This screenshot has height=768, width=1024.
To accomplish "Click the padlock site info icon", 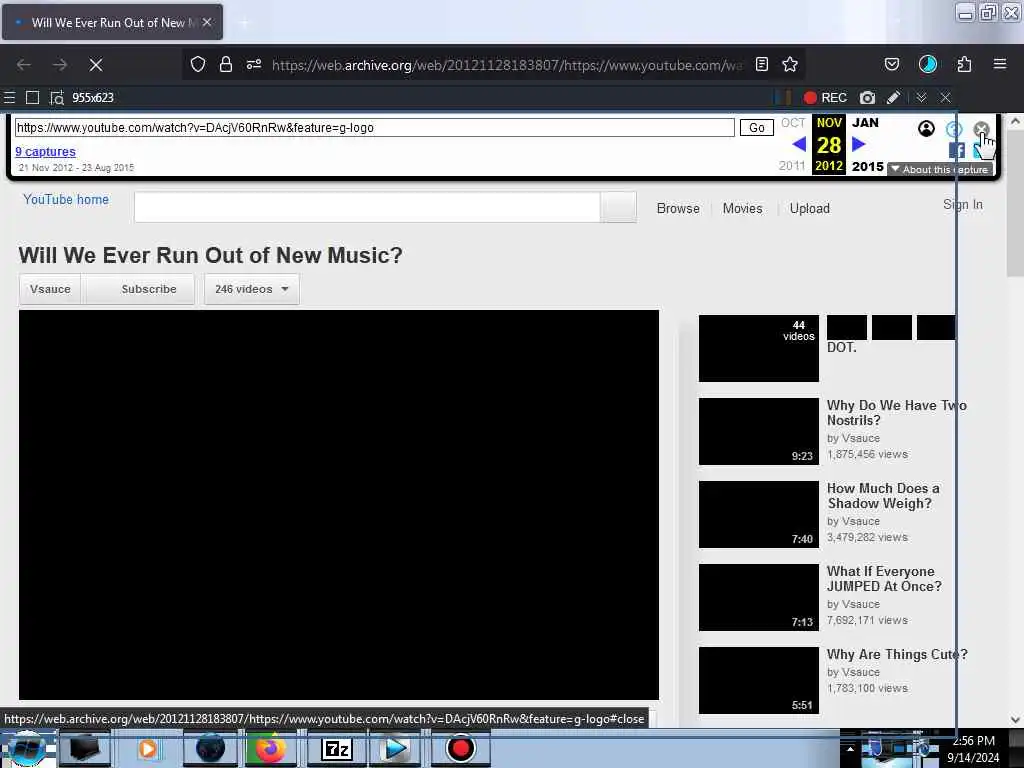I will [x=226, y=64].
